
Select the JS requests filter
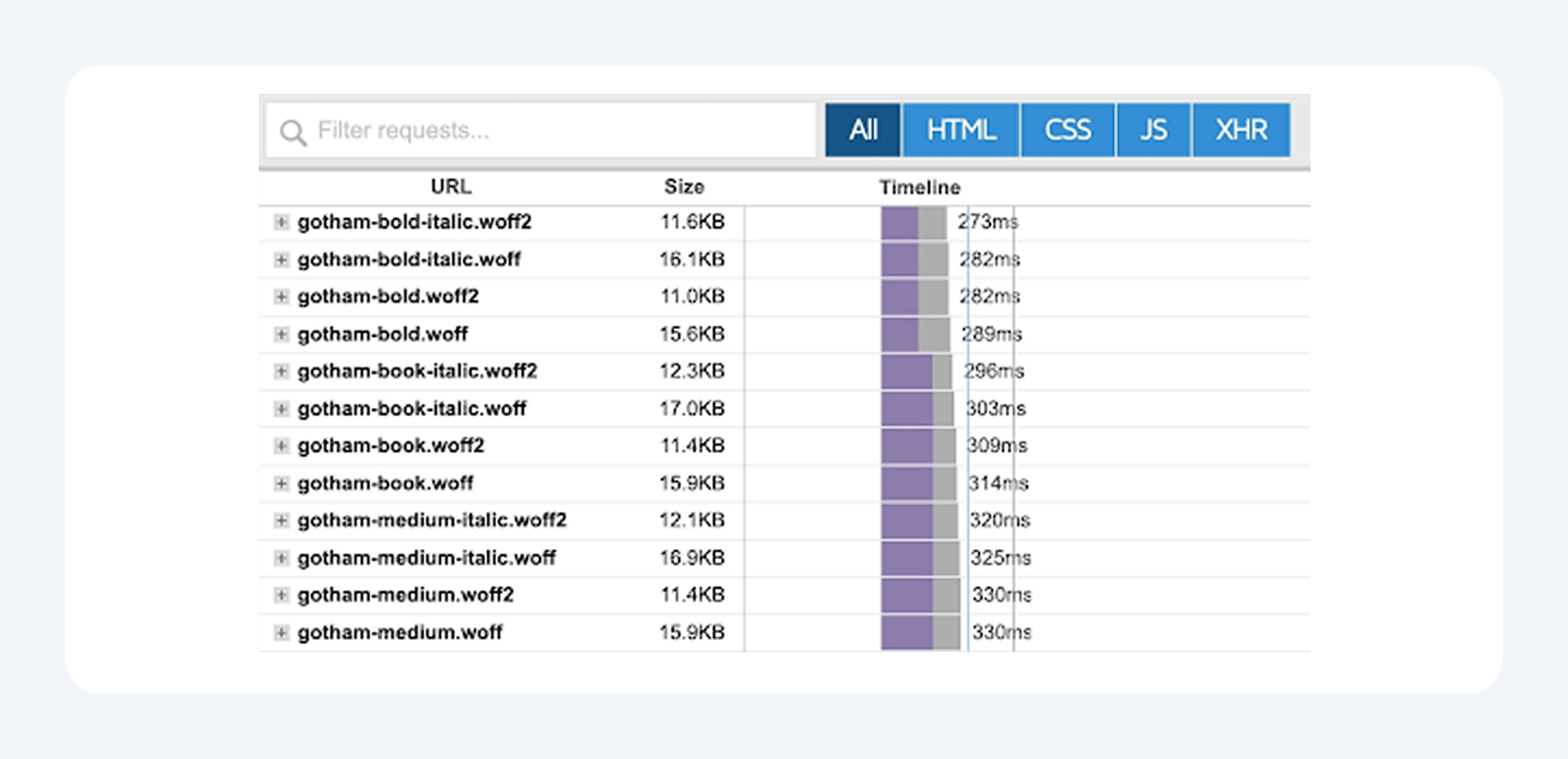coord(1153,129)
